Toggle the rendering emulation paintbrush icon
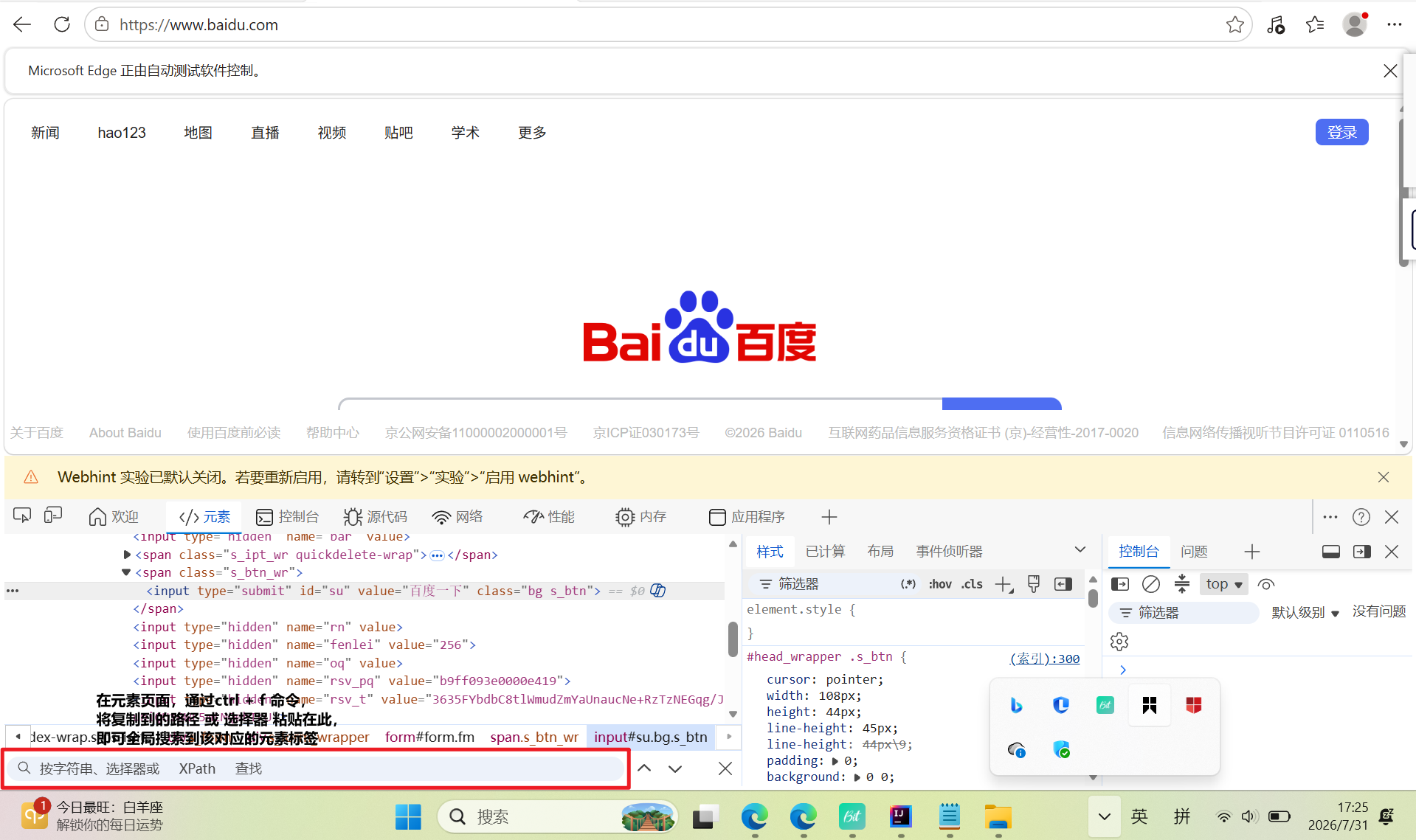Screen dimensions: 1416x840 [1034, 584]
